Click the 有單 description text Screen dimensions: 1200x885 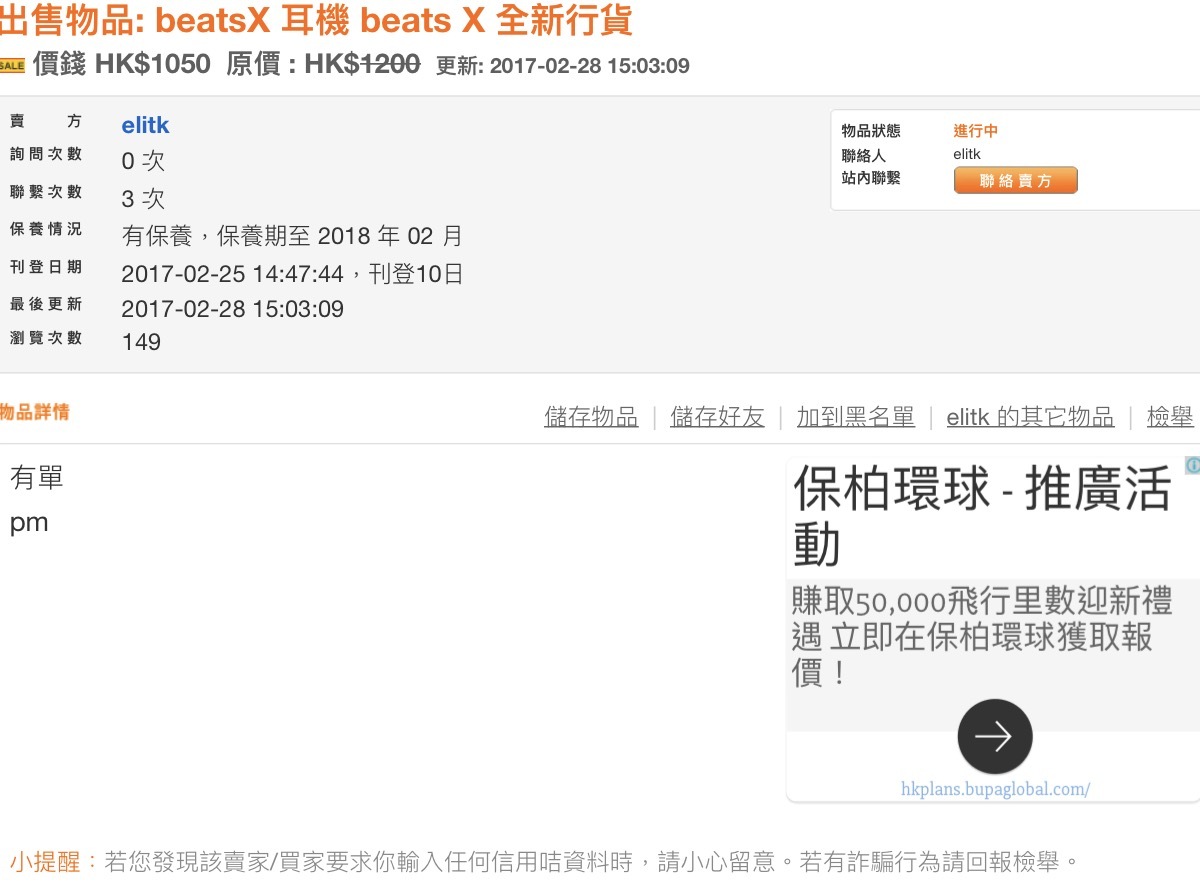tap(37, 478)
